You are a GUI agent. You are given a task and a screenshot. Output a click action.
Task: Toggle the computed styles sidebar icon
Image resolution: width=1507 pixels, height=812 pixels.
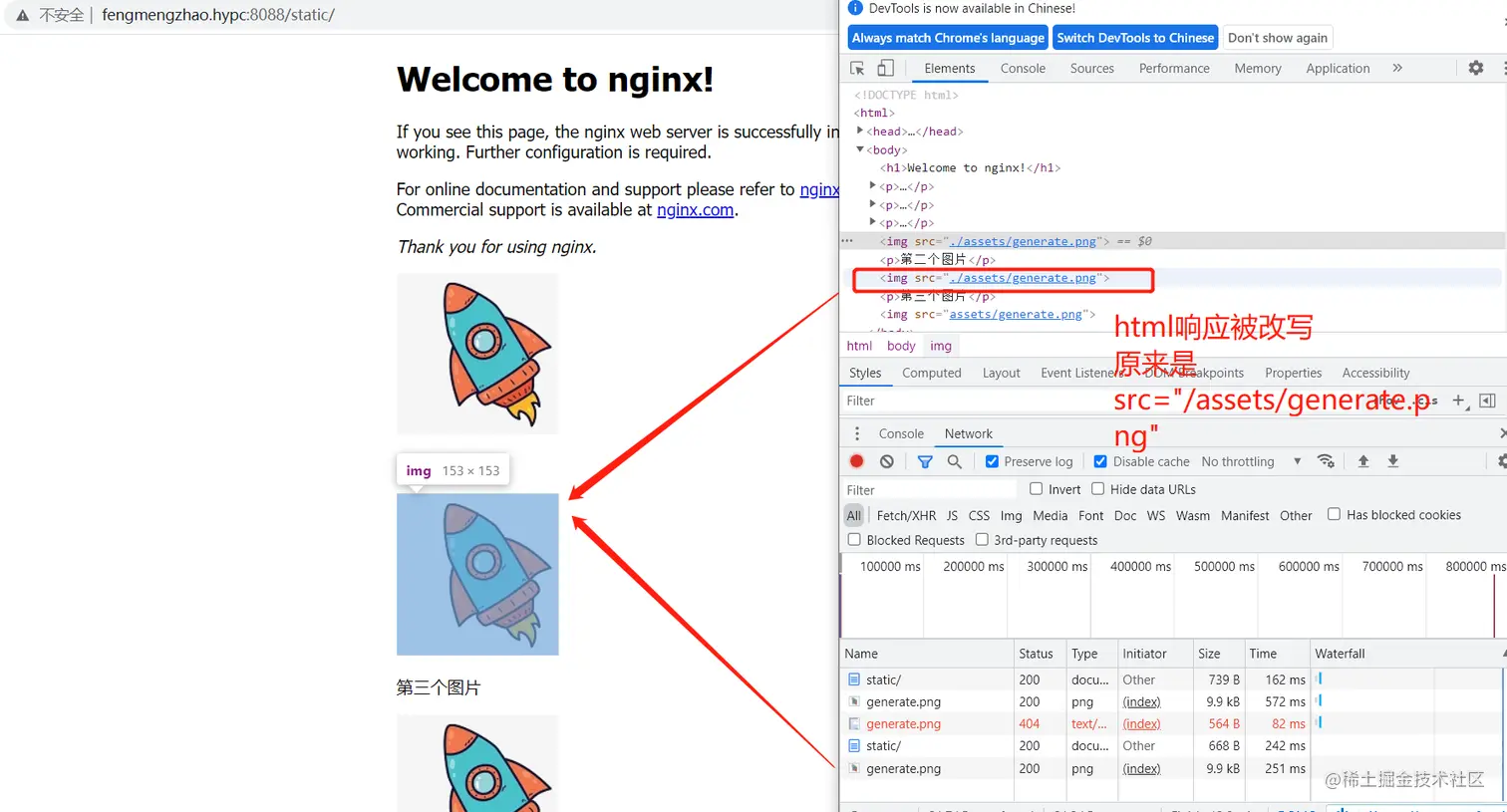point(1487,401)
